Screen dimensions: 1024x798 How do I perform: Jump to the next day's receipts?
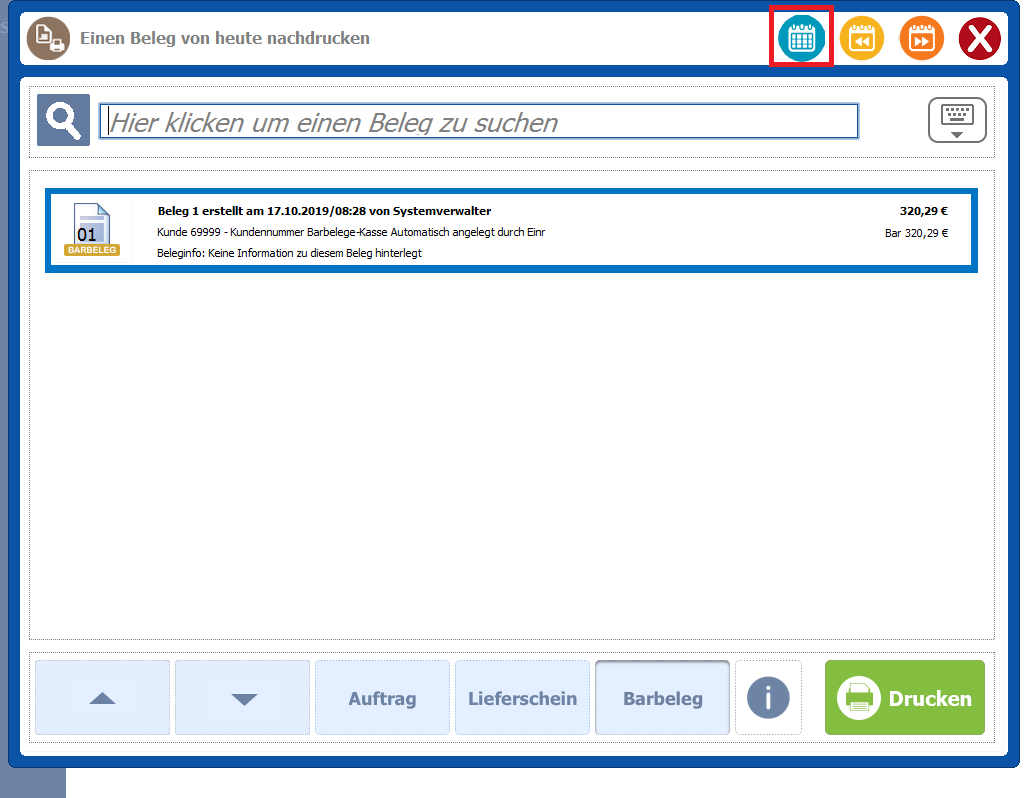pos(921,39)
